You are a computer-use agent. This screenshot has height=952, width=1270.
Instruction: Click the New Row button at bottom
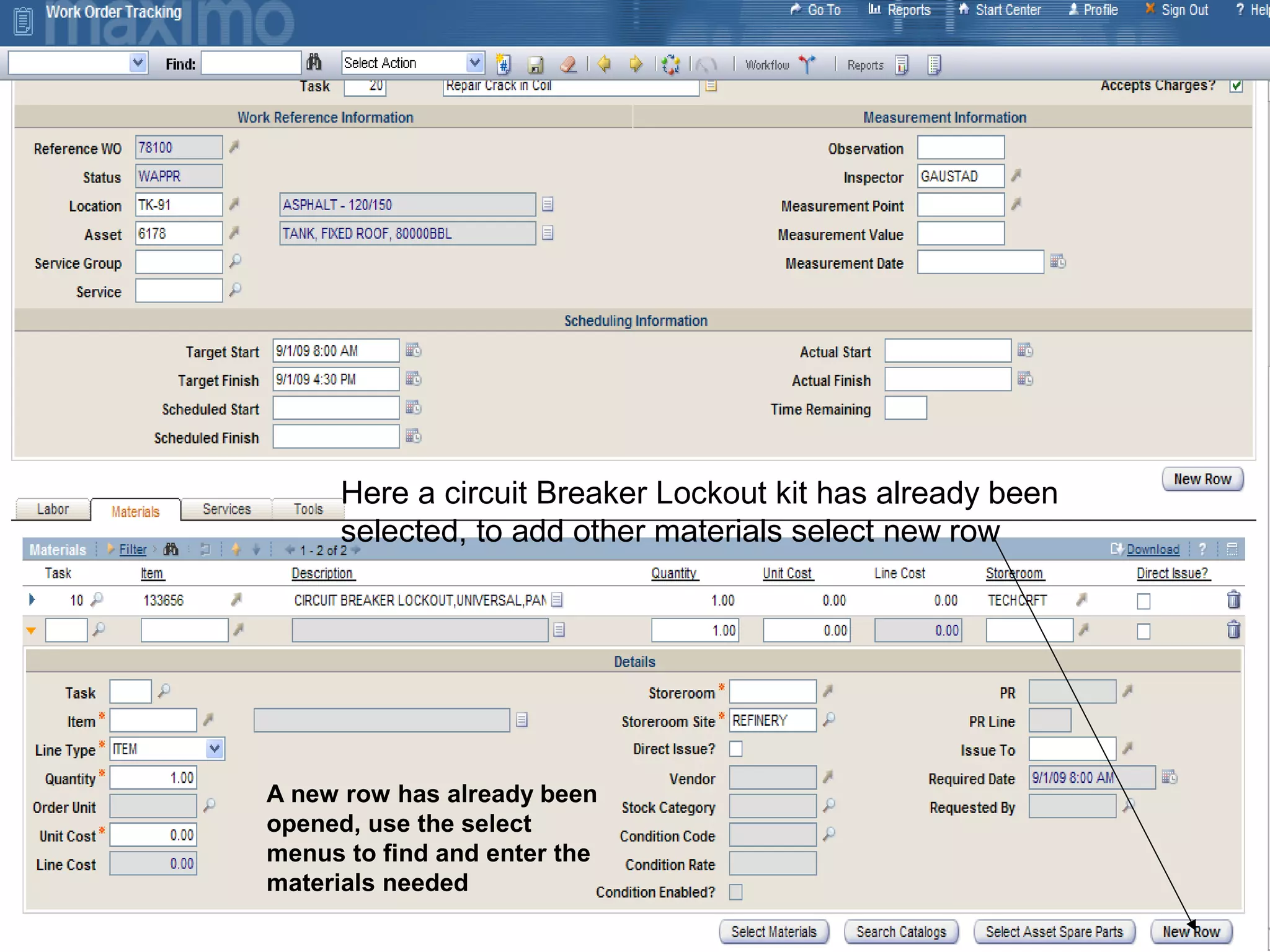point(1191,932)
